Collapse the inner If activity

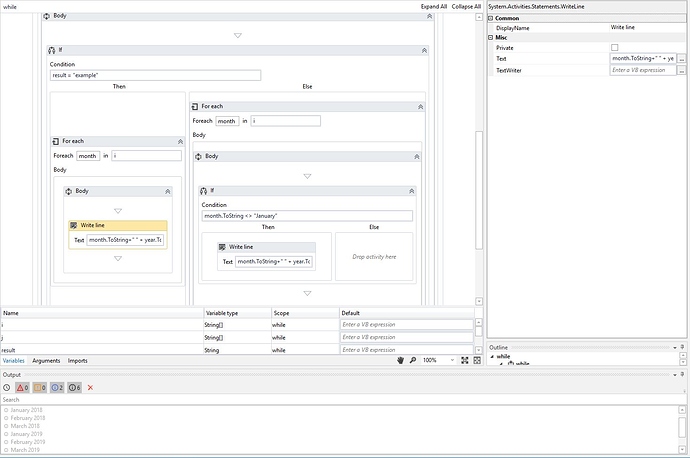click(411, 191)
